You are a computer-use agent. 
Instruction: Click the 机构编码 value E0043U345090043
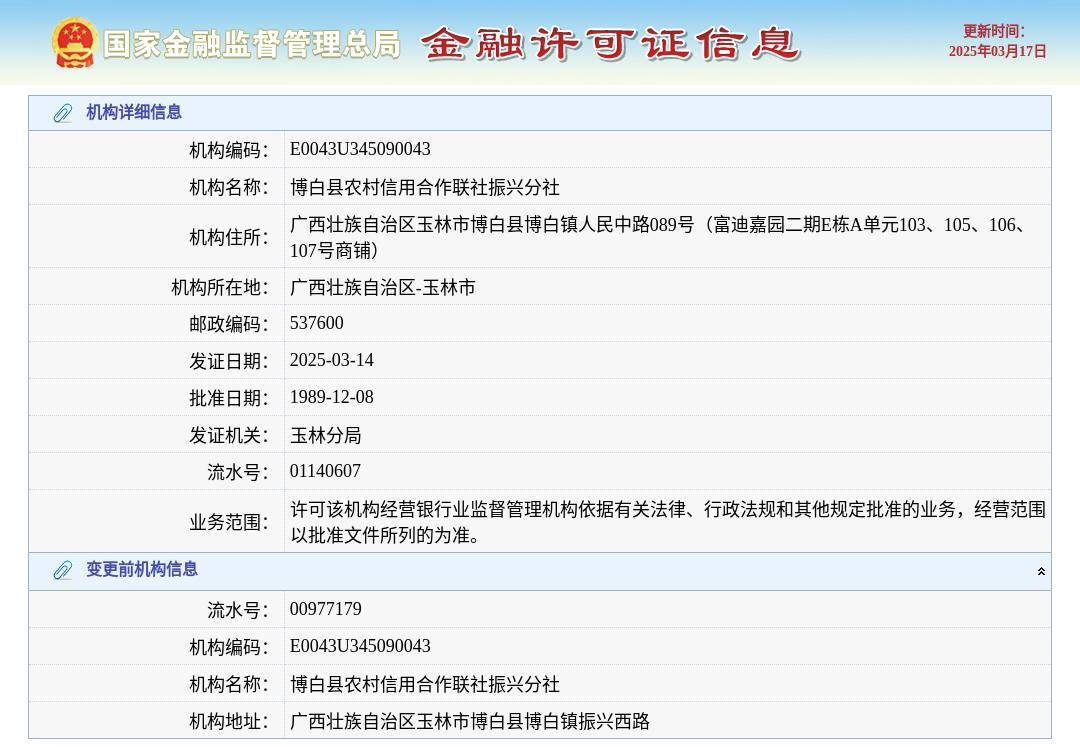360,148
